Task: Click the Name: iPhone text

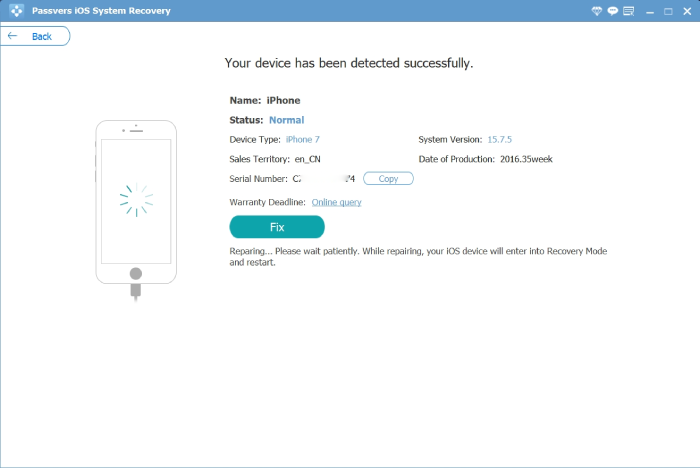Action: [x=265, y=100]
